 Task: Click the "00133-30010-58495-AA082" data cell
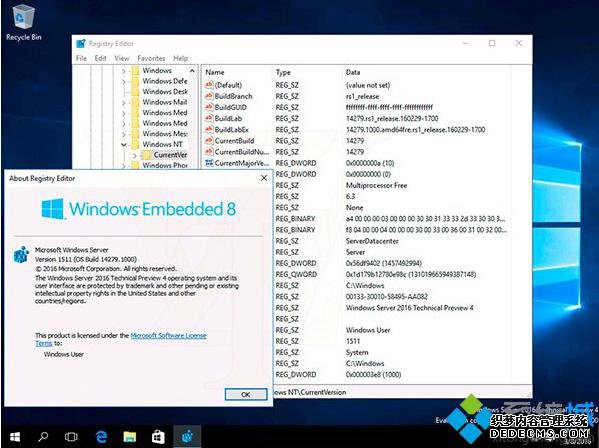(386, 297)
